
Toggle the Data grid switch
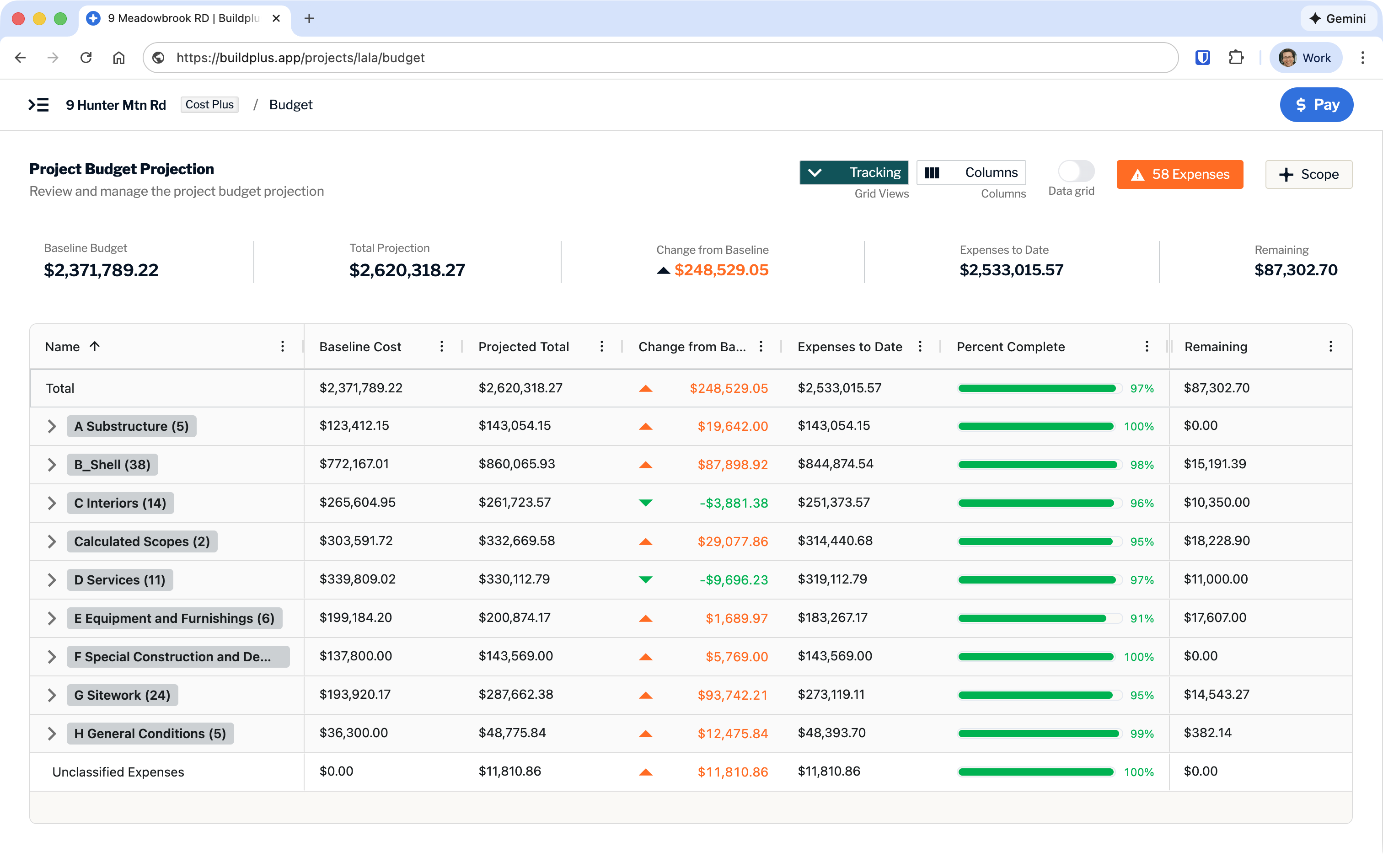tap(1076, 171)
